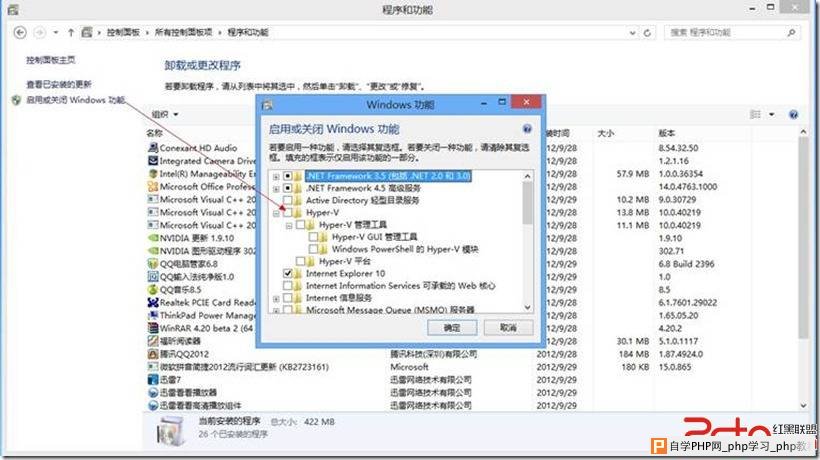Select the QQ音乐8.5 icon

tap(153, 289)
